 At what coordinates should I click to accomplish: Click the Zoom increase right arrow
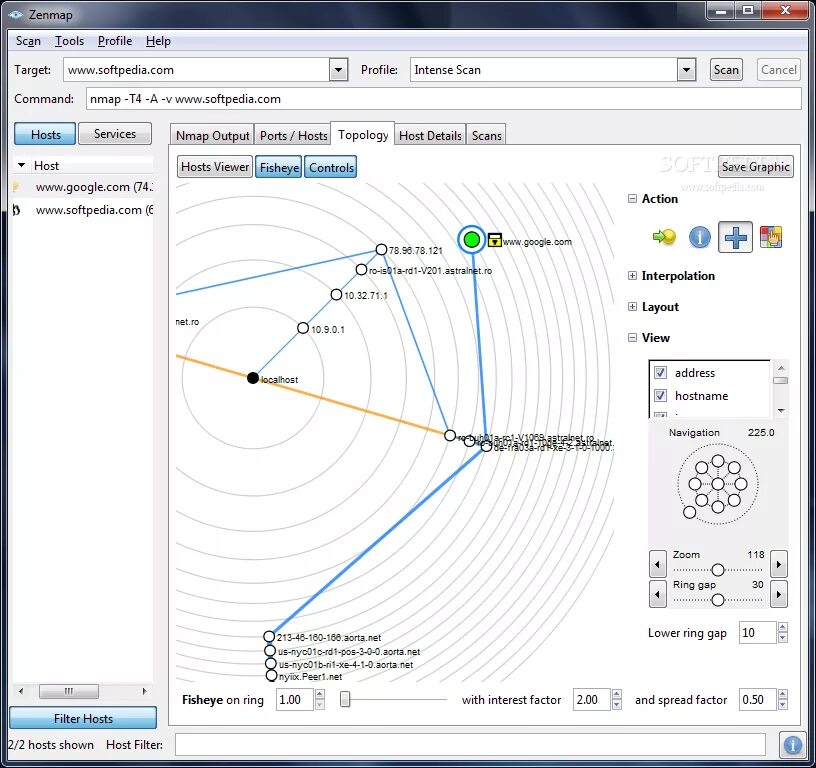pyautogui.click(x=779, y=564)
